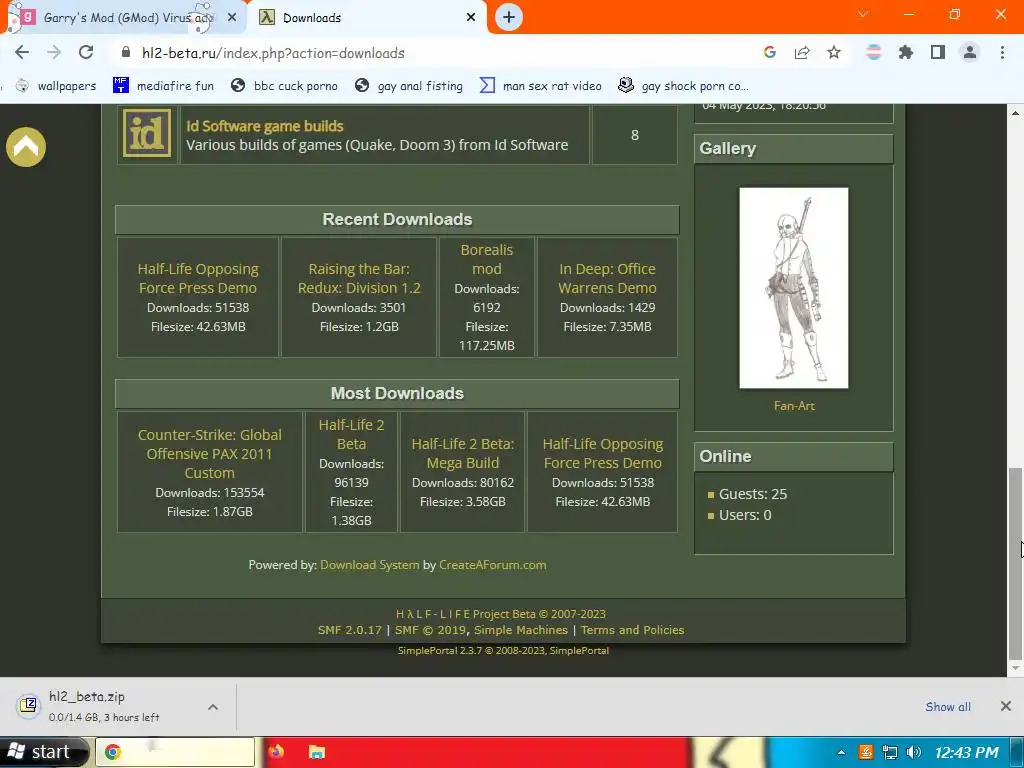Viewport: 1024px width, 768px height.
Task: Open the Borealis mod download
Action: 487,259
